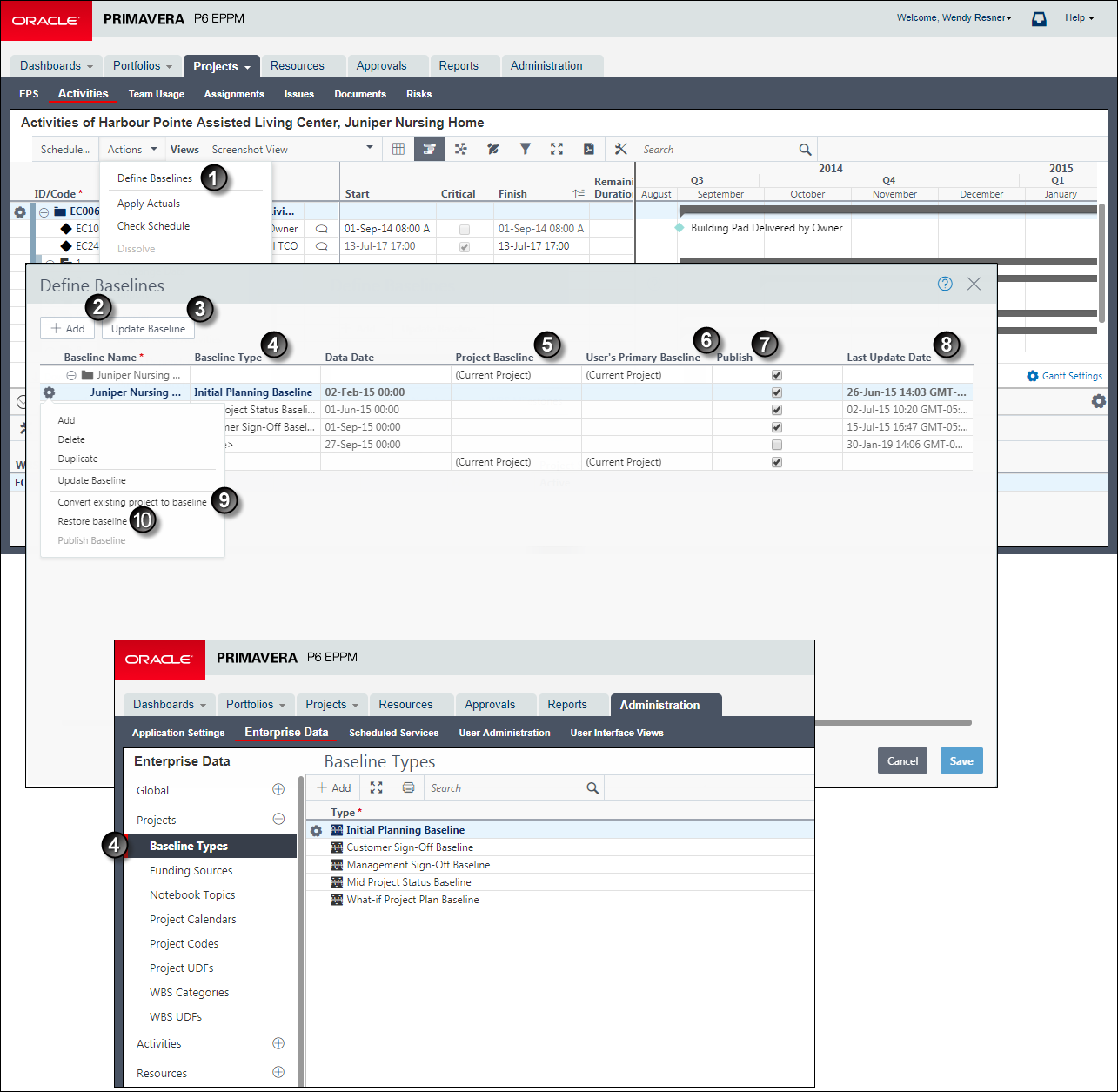
Task: Open the Welcome, Wendy Resner user menu
Action: (x=954, y=17)
